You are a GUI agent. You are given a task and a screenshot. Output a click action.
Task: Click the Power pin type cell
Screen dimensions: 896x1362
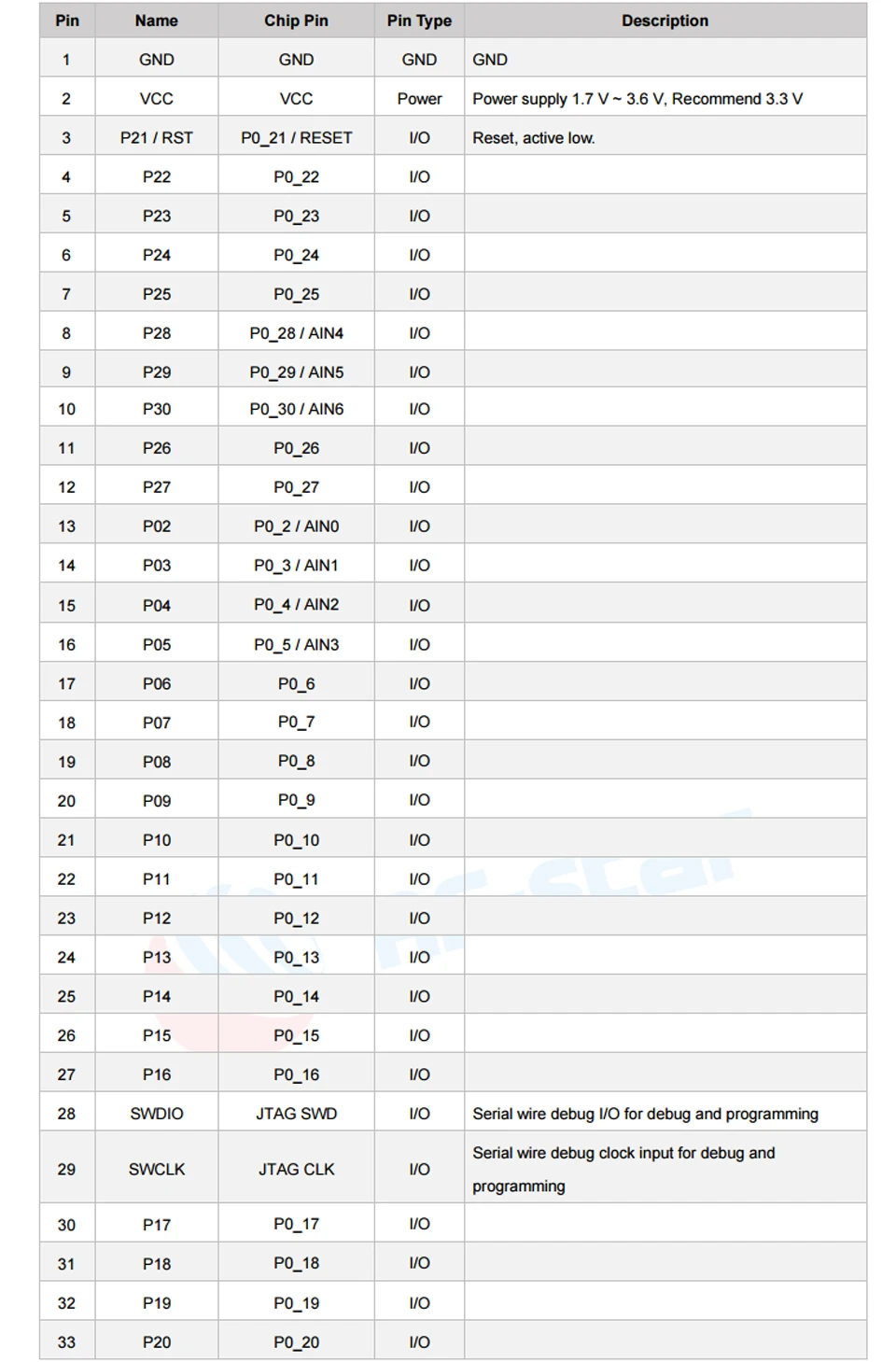tap(419, 98)
